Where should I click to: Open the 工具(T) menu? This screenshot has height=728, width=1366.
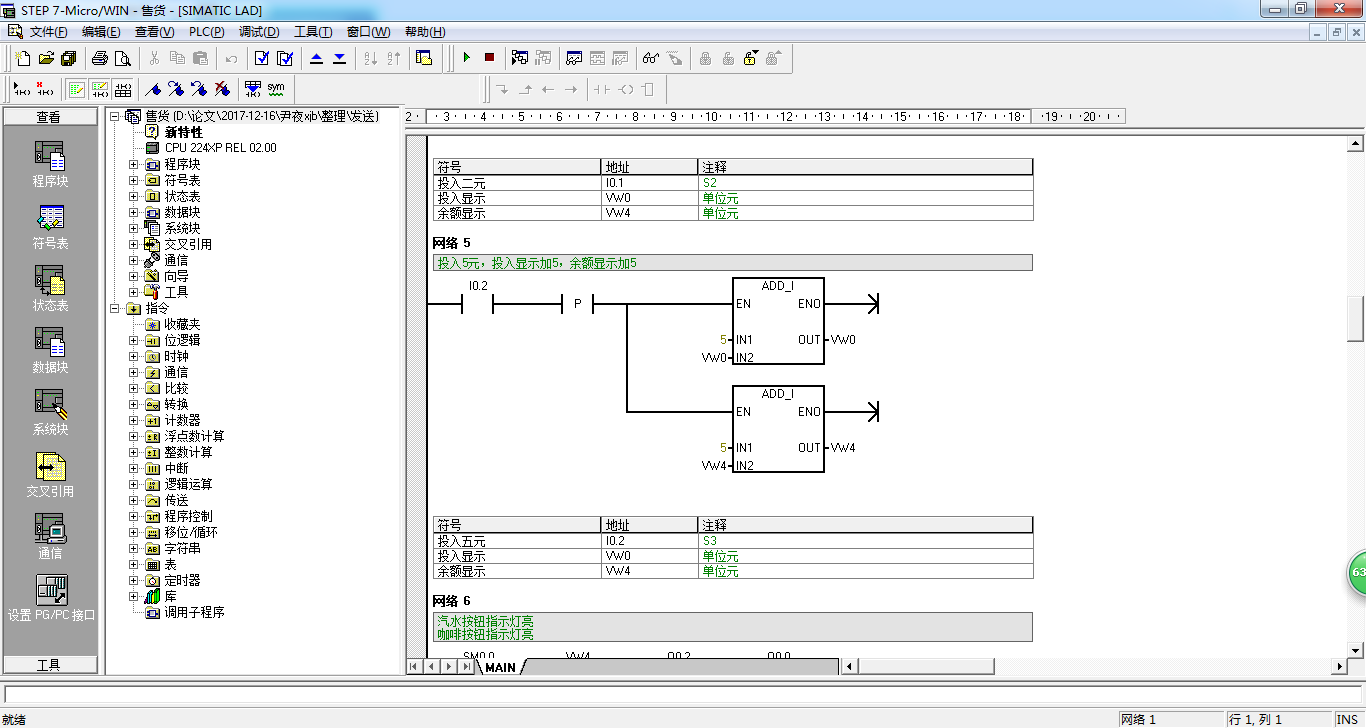(x=313, y=32)
